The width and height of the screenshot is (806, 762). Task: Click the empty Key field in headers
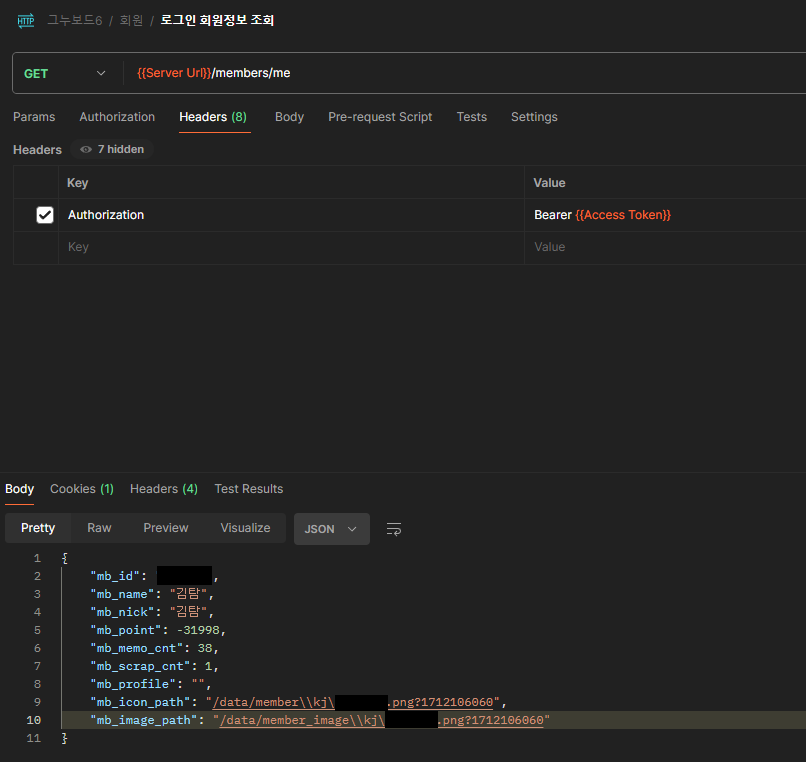tap(290, 247)
